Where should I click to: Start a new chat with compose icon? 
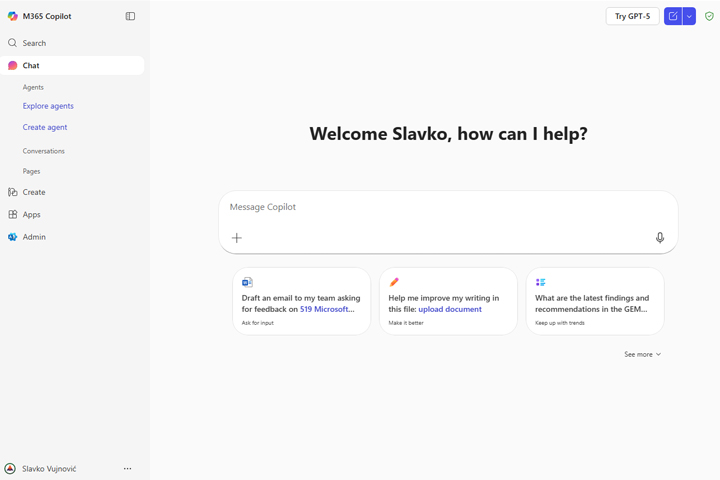(673, 16)
